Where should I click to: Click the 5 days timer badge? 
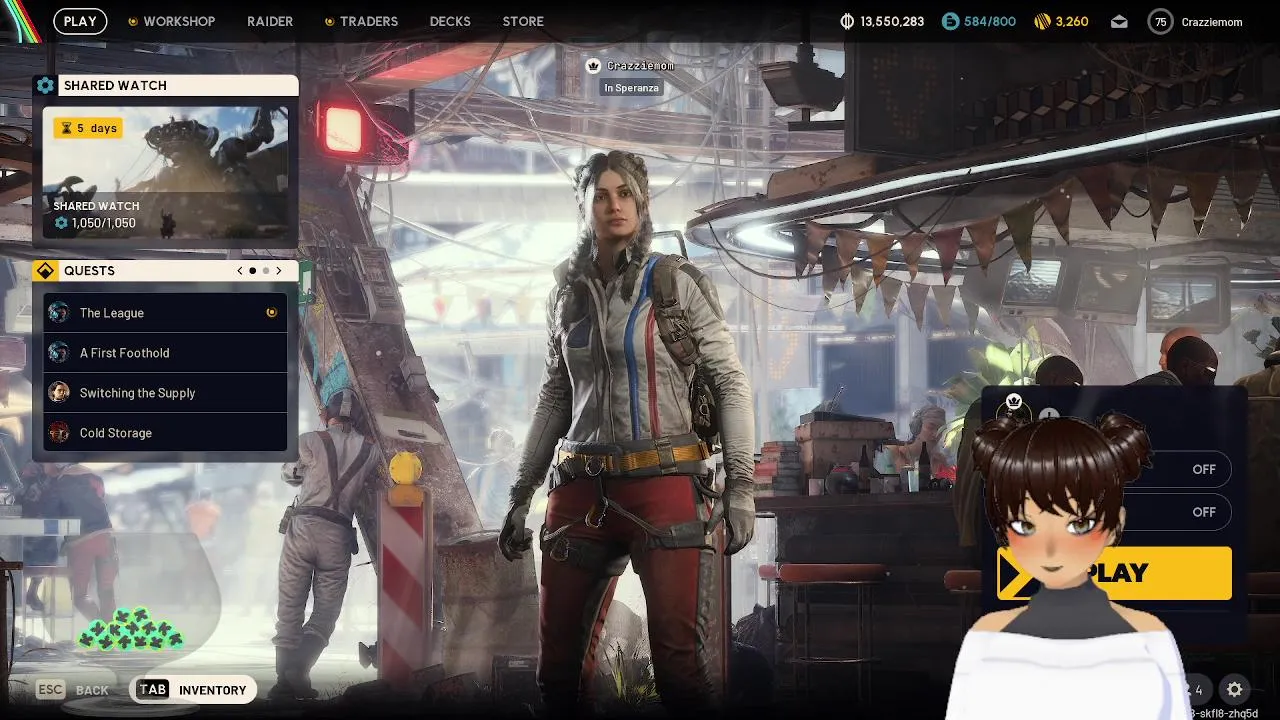pyautogui.click(x=88, y=128)
